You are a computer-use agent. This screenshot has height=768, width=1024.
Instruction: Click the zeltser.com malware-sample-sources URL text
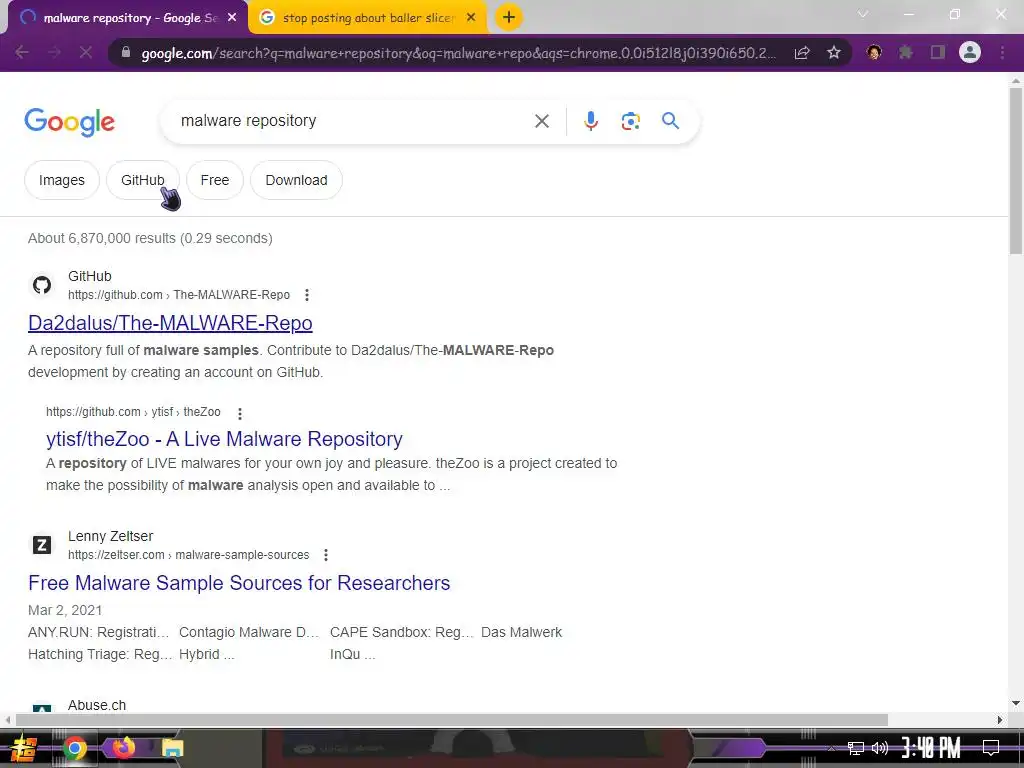click(x=189, y=554)
